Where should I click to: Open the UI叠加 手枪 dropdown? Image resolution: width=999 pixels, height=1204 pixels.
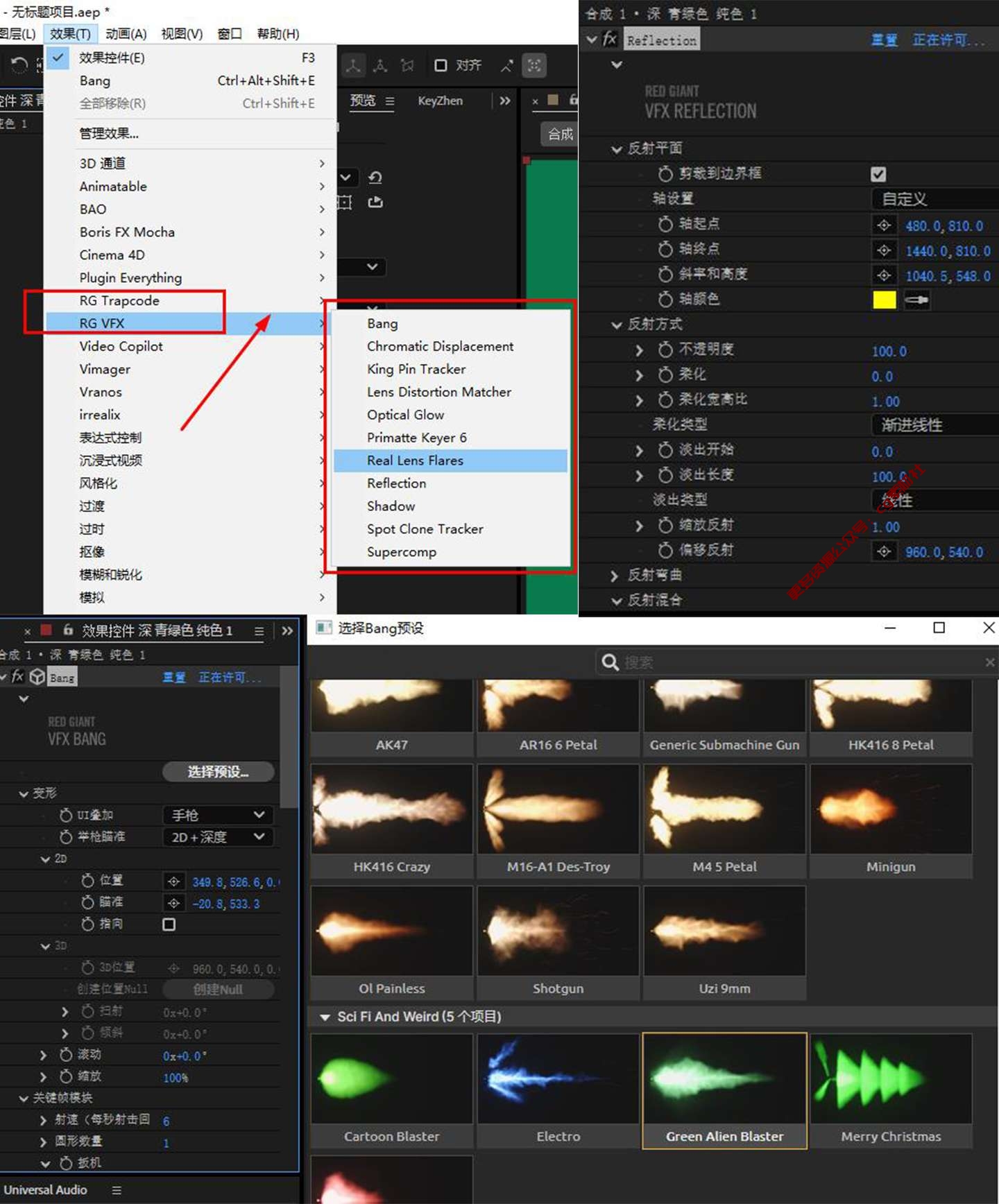[x=218, y=815]
